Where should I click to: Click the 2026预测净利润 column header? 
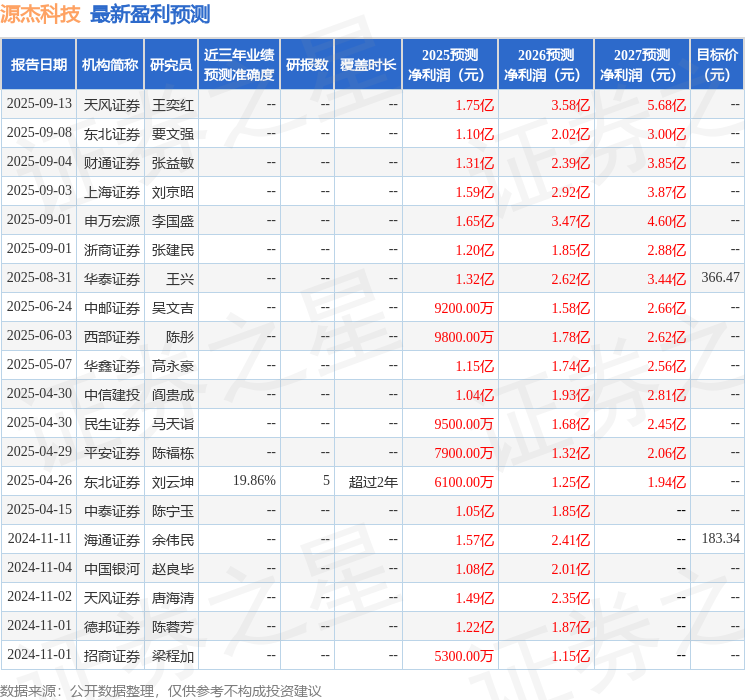[x=546, y=65]
